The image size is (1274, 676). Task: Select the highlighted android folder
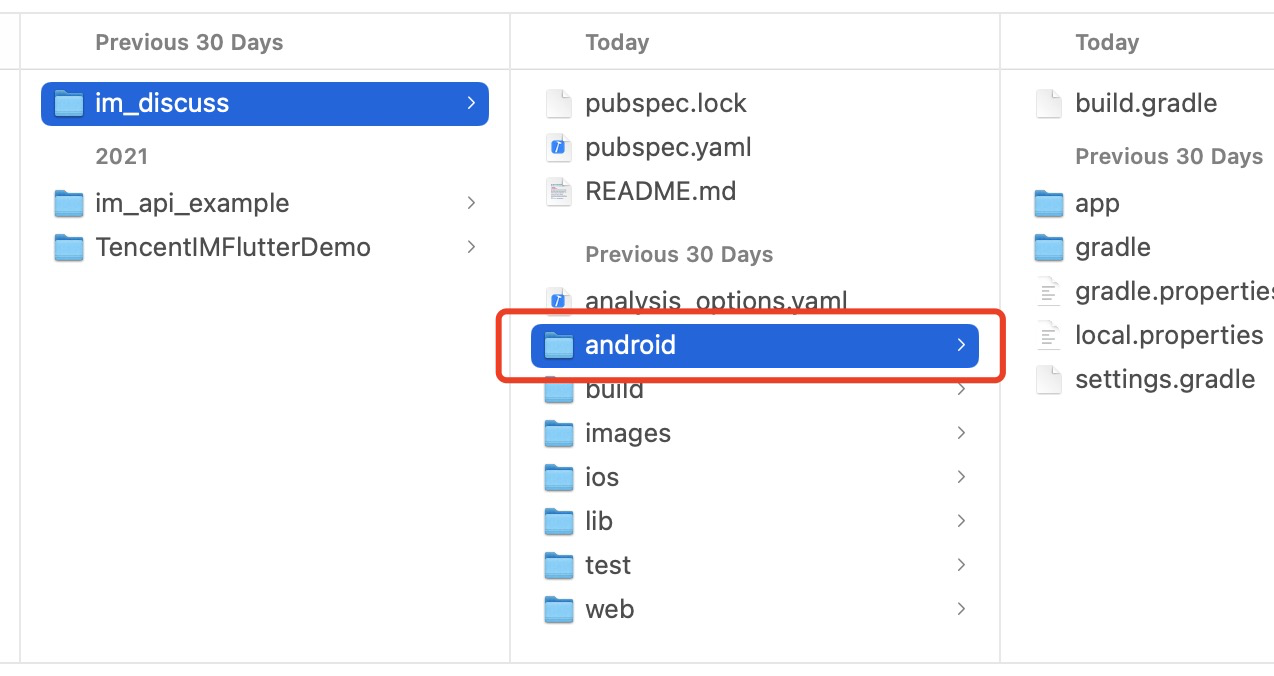[x=630, y=345]
